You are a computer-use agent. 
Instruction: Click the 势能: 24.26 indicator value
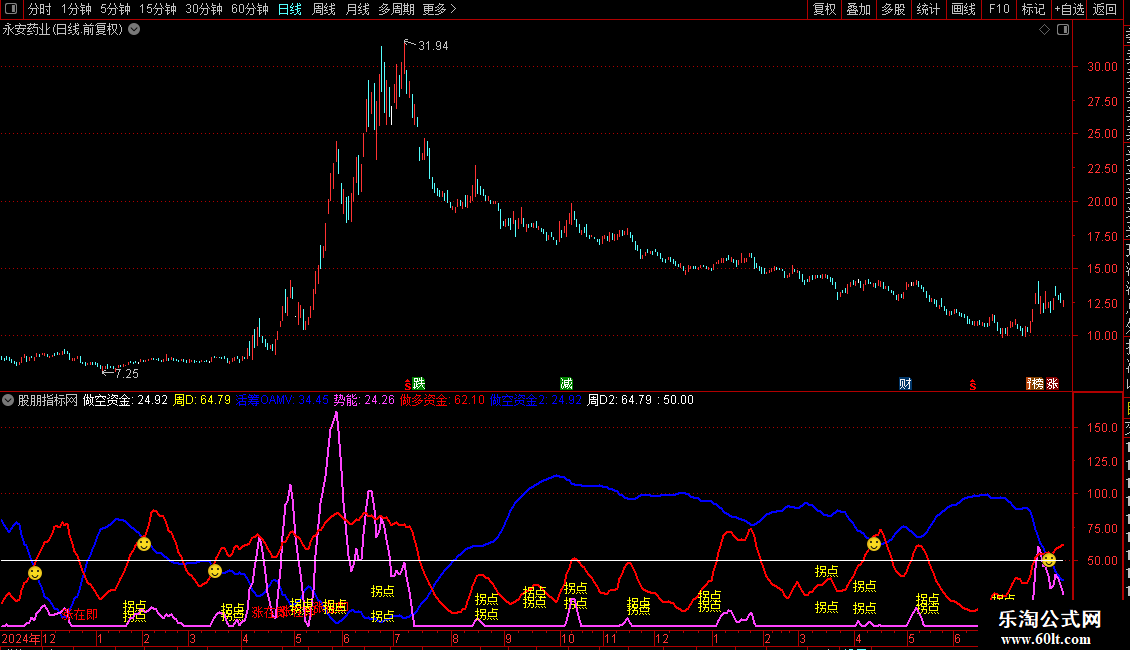[364, 400]
